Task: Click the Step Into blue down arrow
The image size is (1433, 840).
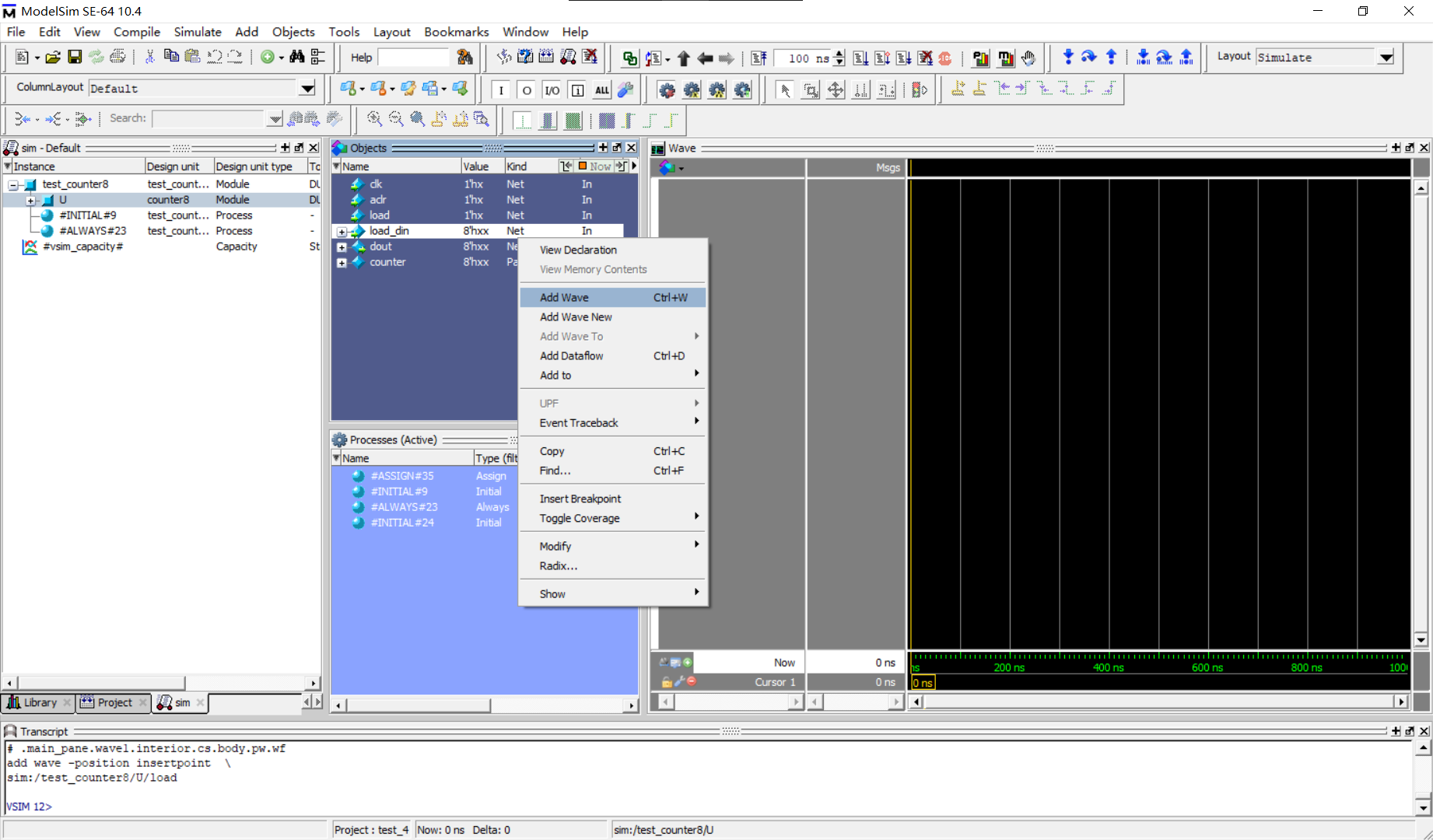Action: (1068, 57)
